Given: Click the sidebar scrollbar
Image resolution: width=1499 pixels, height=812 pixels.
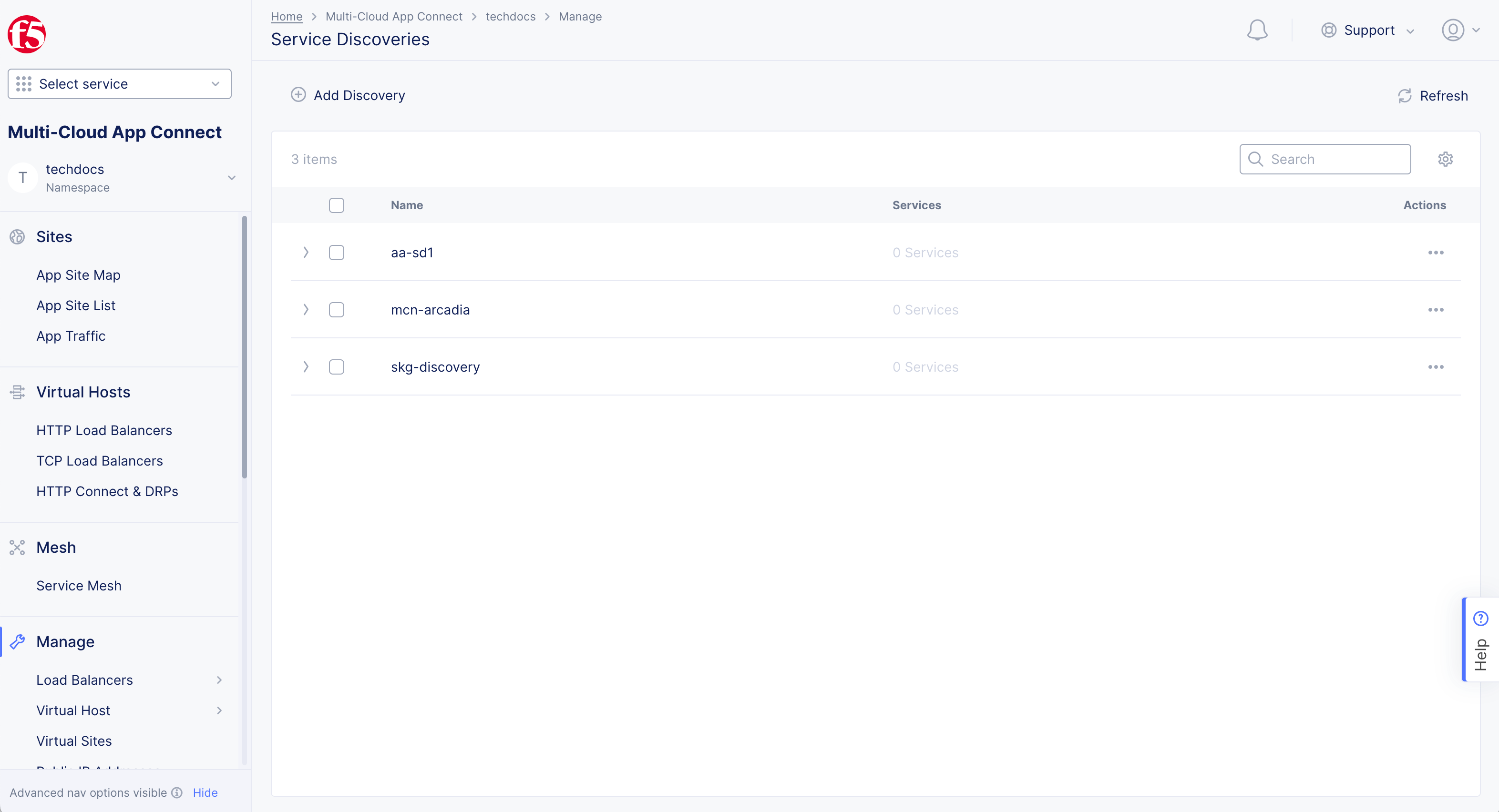Looking at the screenshot, I should [245, 347].
